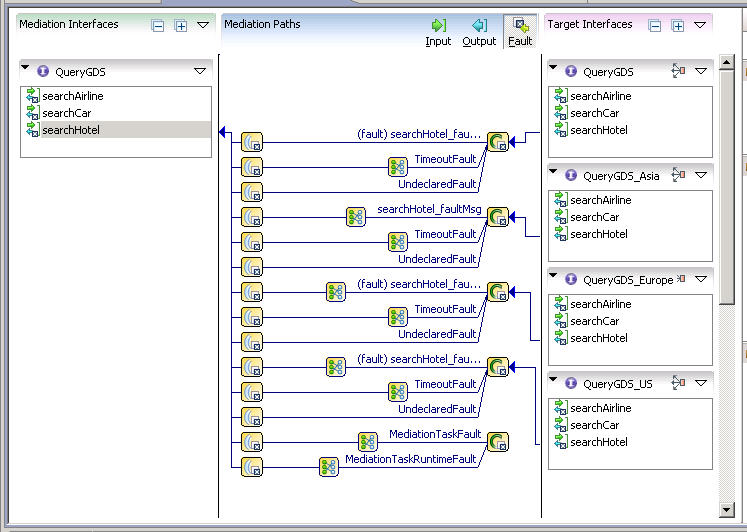Image resolution: width=747 pixels, height=532 pixels.
Task: Open the QueryGDS_US target dropdown arrow
Action: [700, 383]
